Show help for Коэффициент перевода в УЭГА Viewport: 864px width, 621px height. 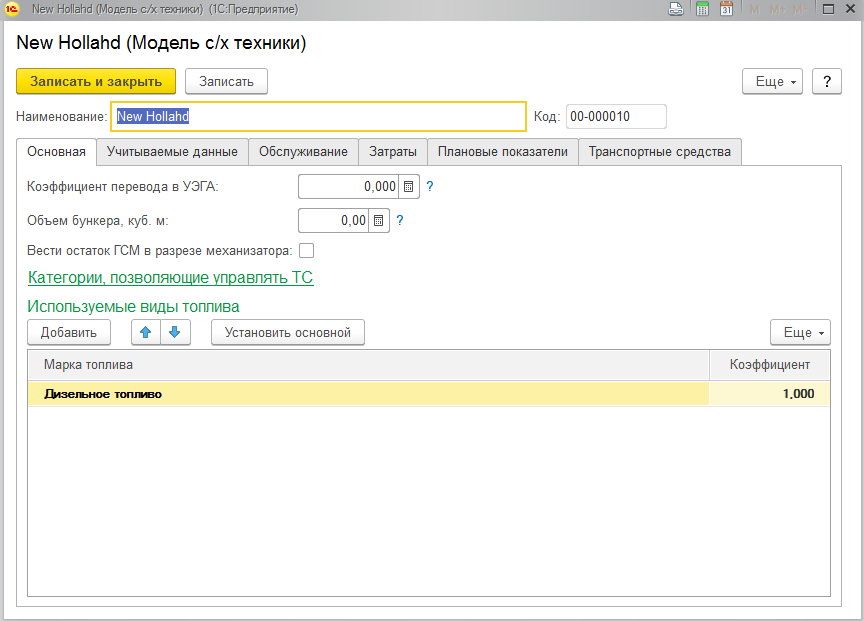pyautogui.click(x=430, y=187)
